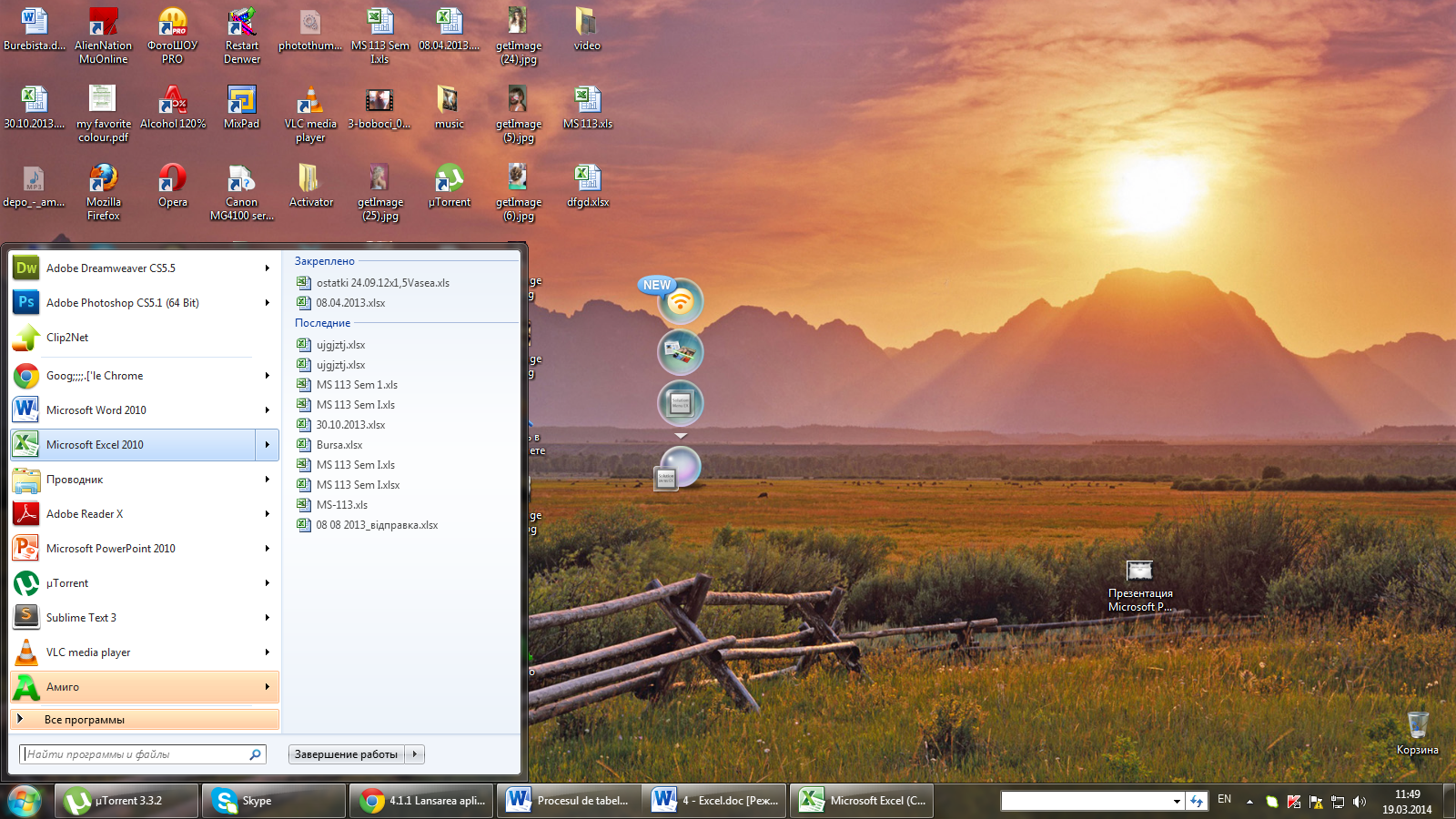
Task: Select Microsoft Excel 2010 entry
Action: [x=133, y=445]
